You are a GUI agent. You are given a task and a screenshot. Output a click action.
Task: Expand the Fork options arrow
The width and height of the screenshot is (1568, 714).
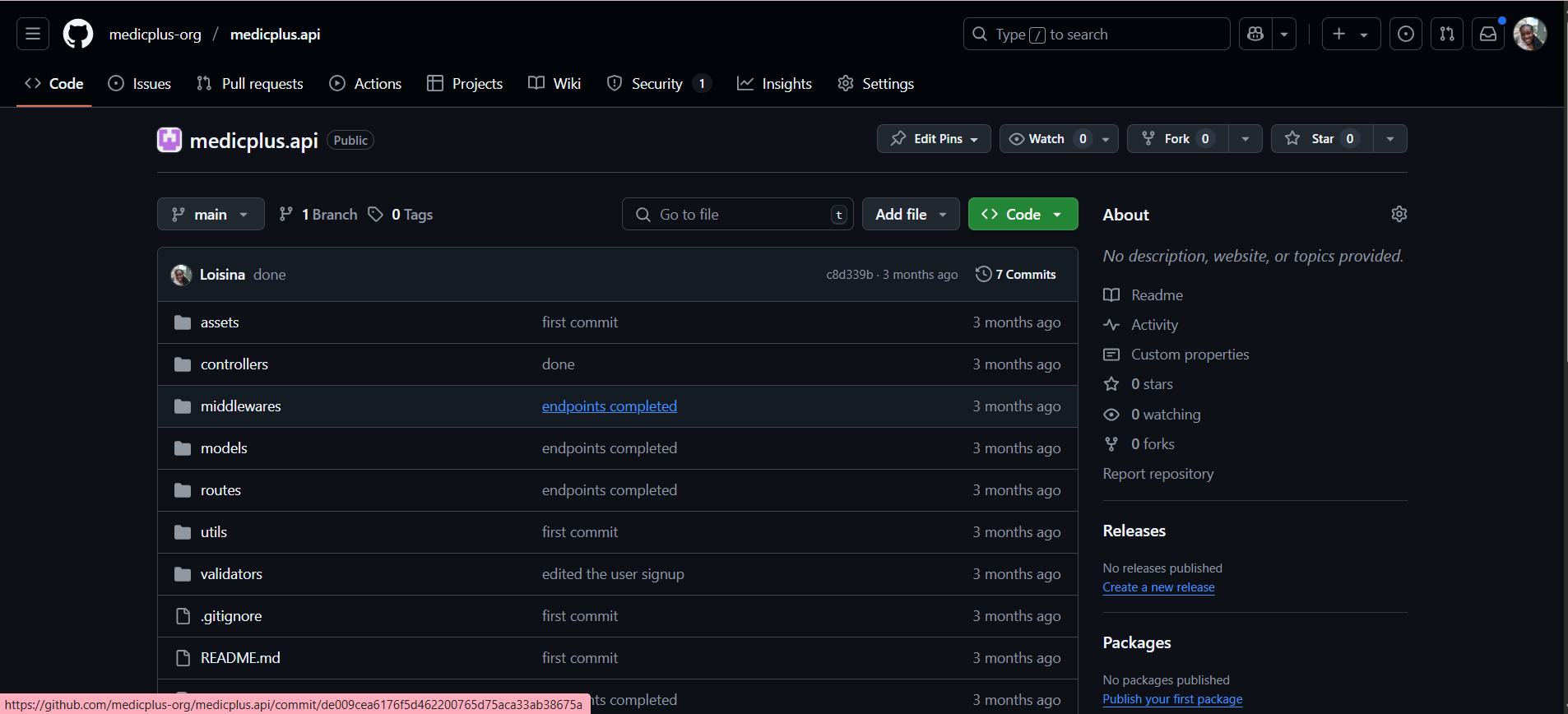pyautogui.click(x=1246, y=139)
